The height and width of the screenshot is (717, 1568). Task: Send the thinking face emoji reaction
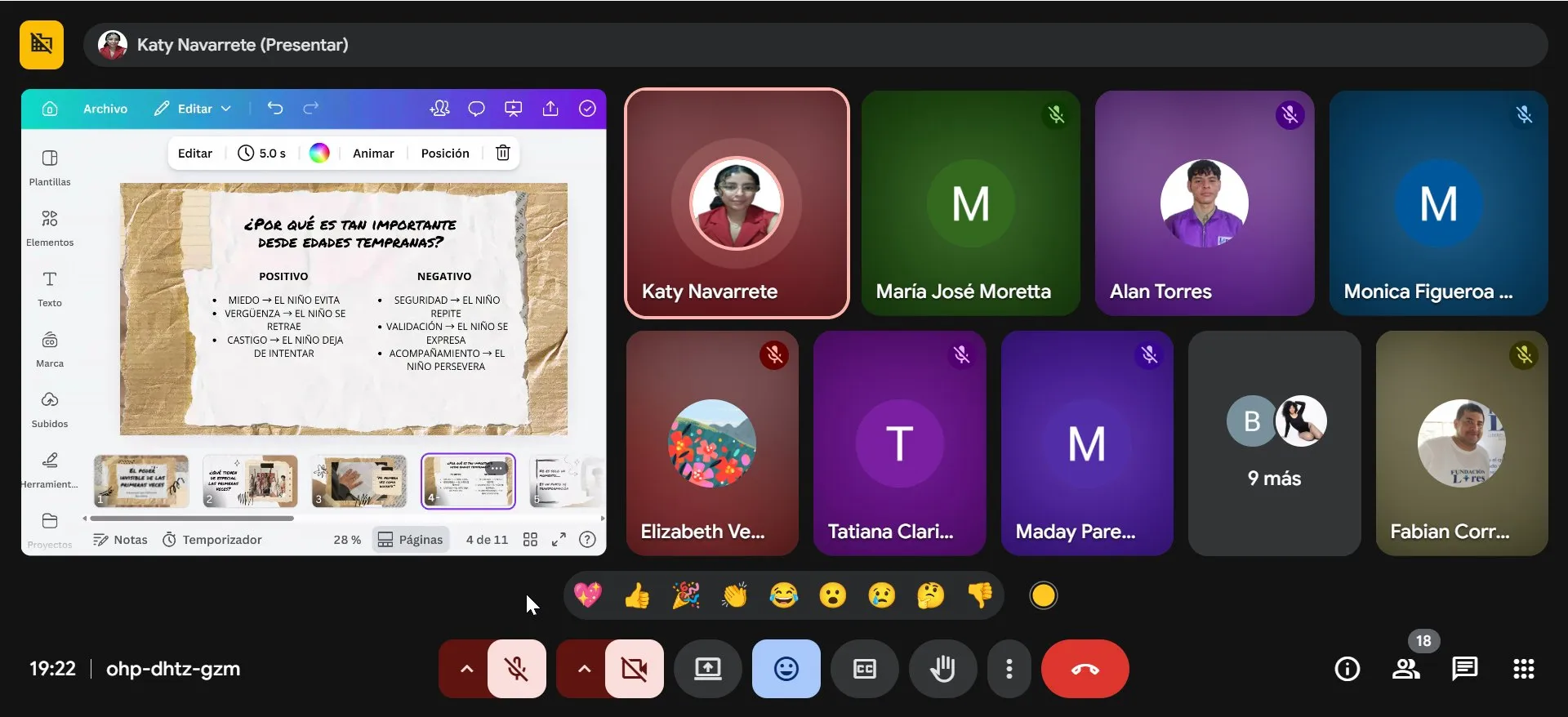(x=930, y=596)
